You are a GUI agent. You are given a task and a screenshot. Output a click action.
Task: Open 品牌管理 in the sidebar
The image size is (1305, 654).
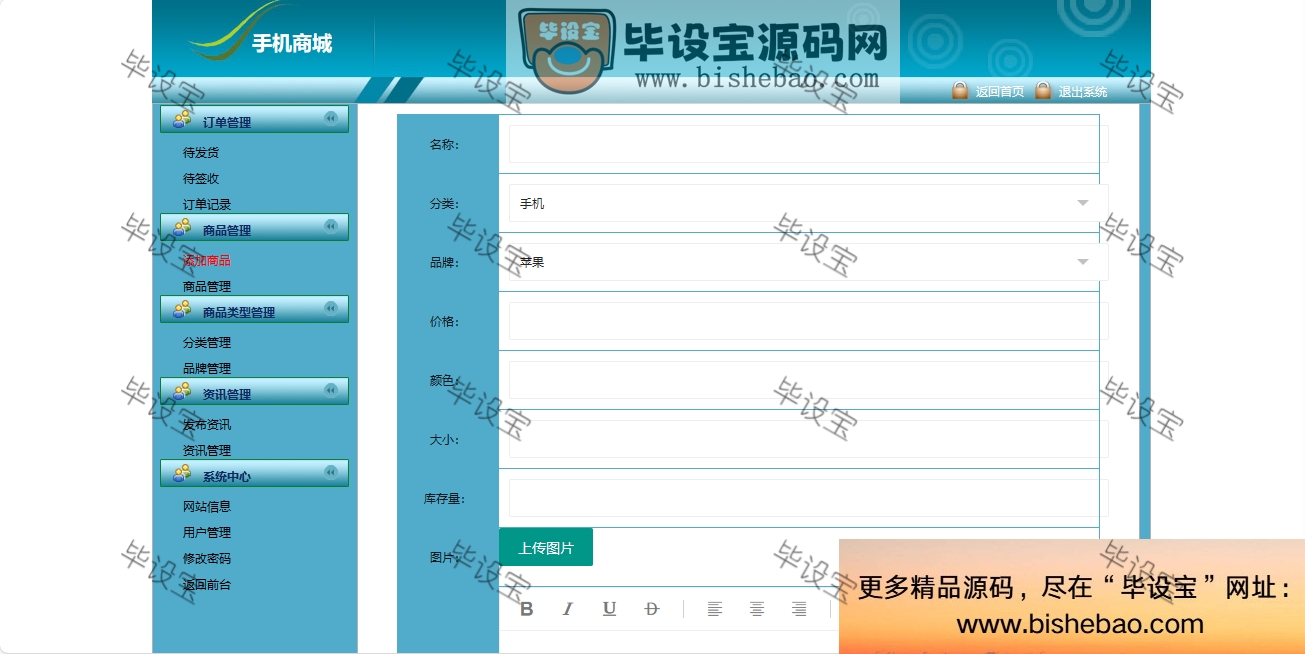[x=207, y=369]
